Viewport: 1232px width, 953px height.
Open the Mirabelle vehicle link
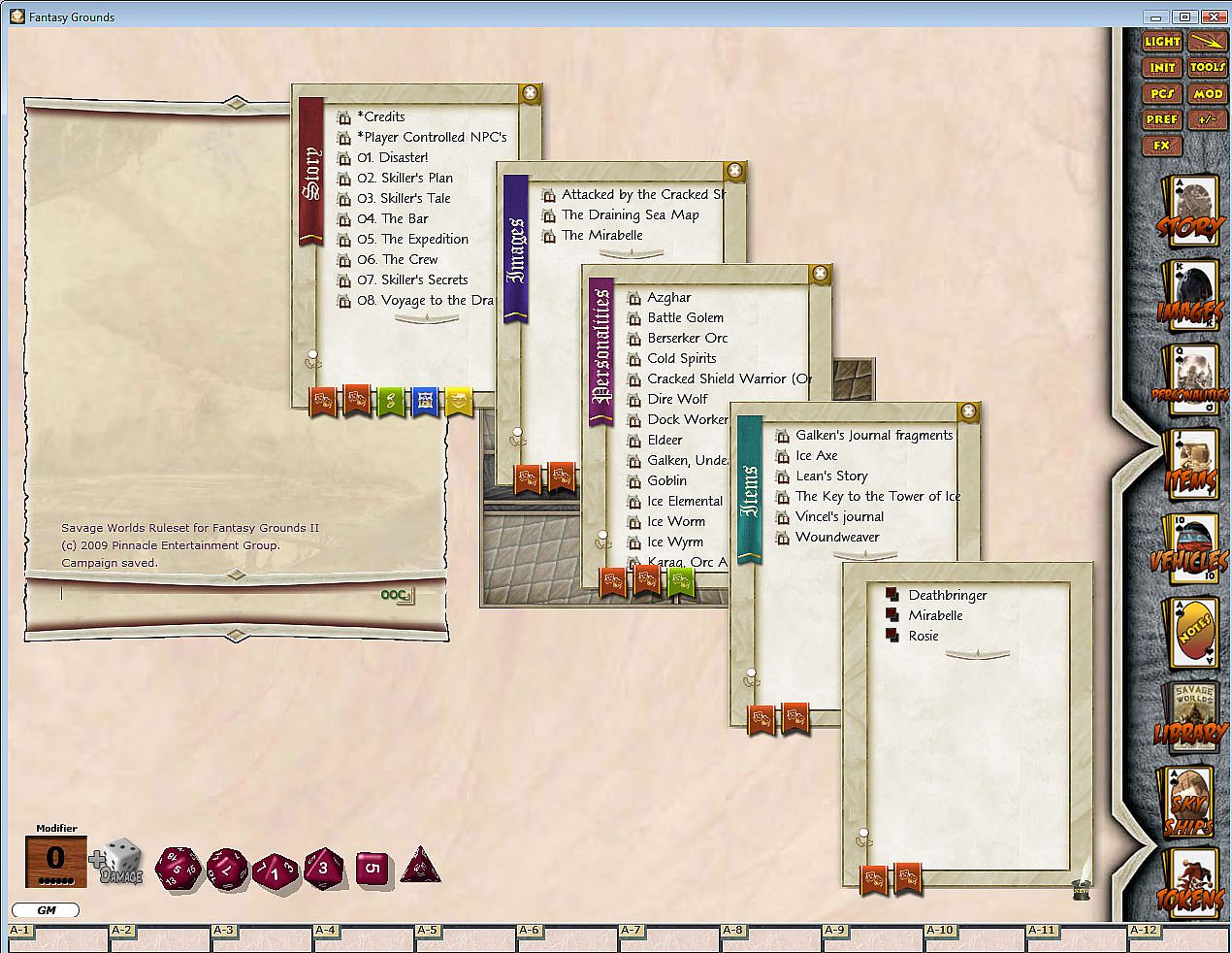pyautogui.click(x=935, y=615)
